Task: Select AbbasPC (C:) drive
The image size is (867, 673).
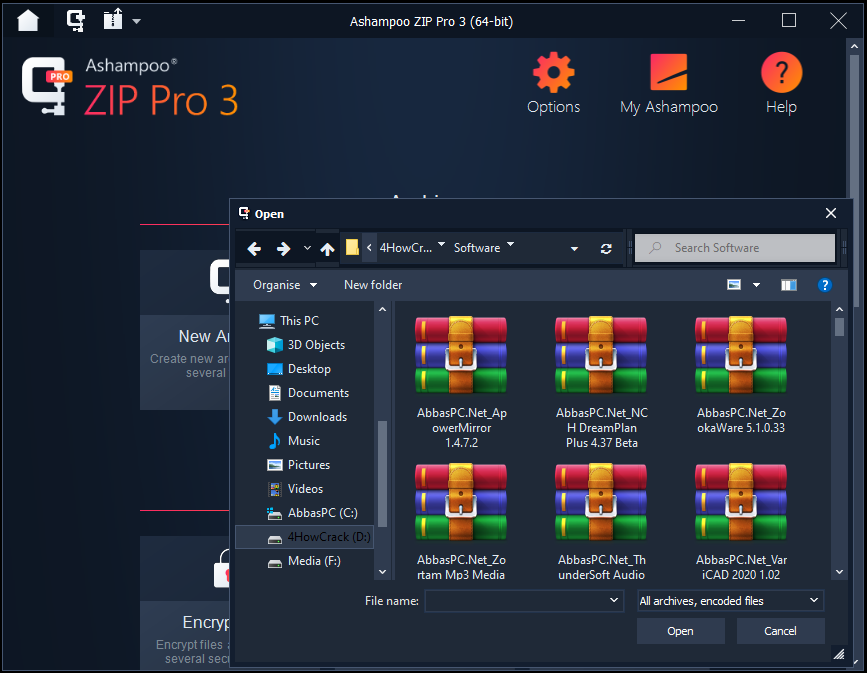Action: coord(312,513)
